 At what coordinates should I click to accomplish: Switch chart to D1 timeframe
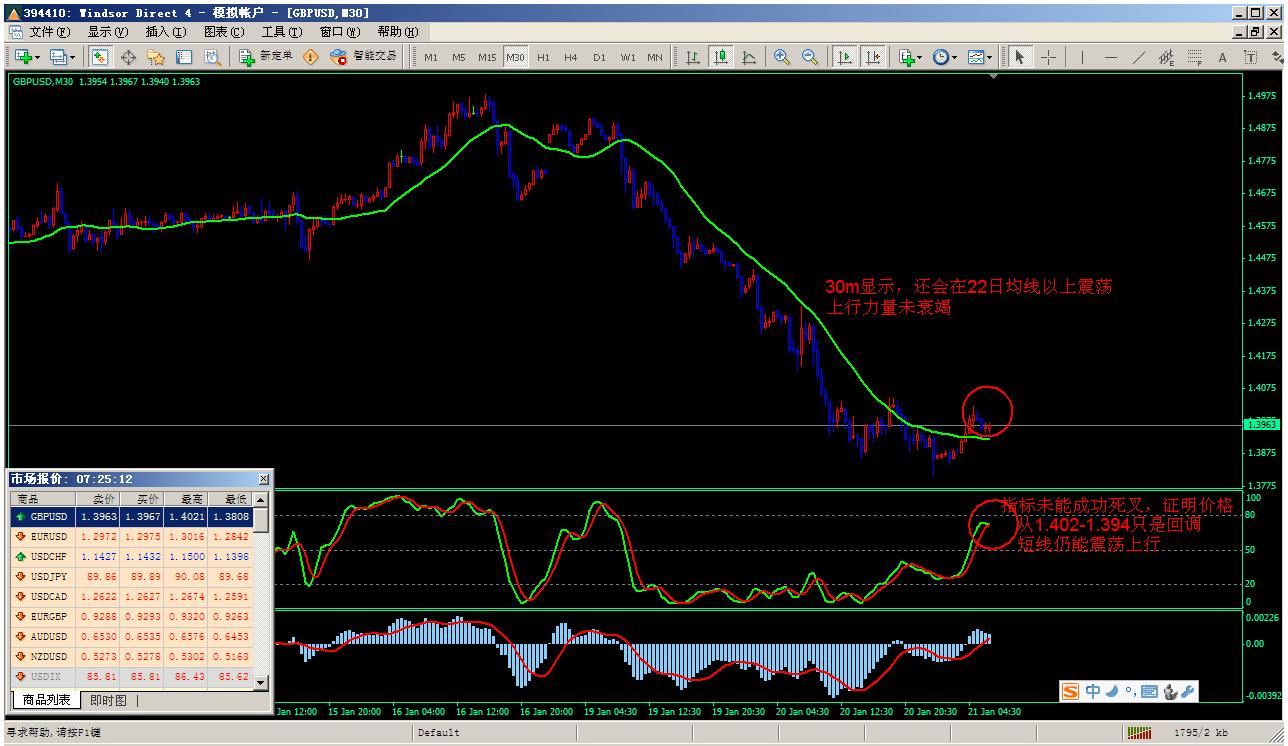(x=599, y=57)
